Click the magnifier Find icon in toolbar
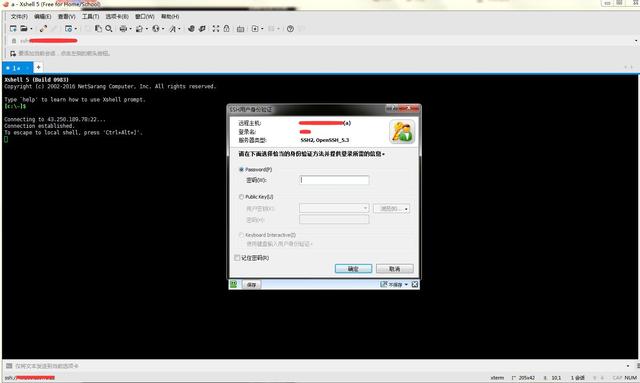The image size is (640, 383). [x=109, y=29]
